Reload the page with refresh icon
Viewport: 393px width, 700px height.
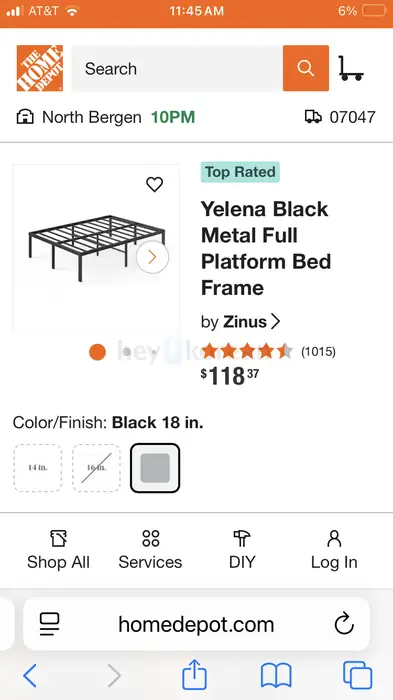(344, 624)
